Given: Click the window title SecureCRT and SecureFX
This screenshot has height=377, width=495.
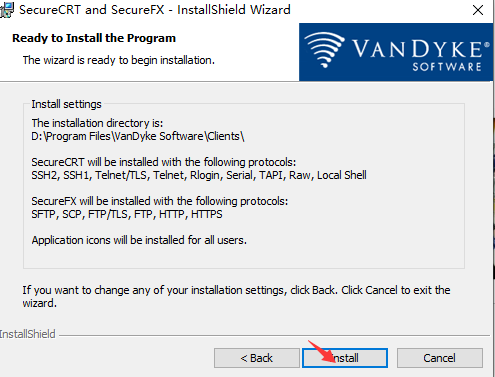Looking at the screenshot, I should coord(92,10).
